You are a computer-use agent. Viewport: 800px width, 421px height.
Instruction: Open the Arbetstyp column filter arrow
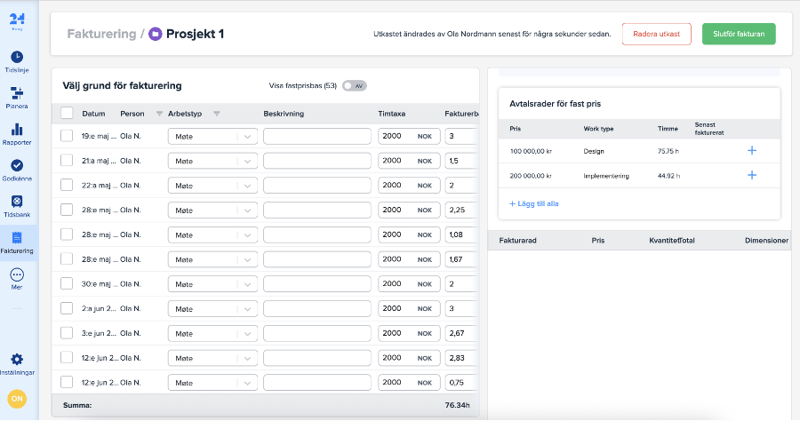tap(216, 114)
